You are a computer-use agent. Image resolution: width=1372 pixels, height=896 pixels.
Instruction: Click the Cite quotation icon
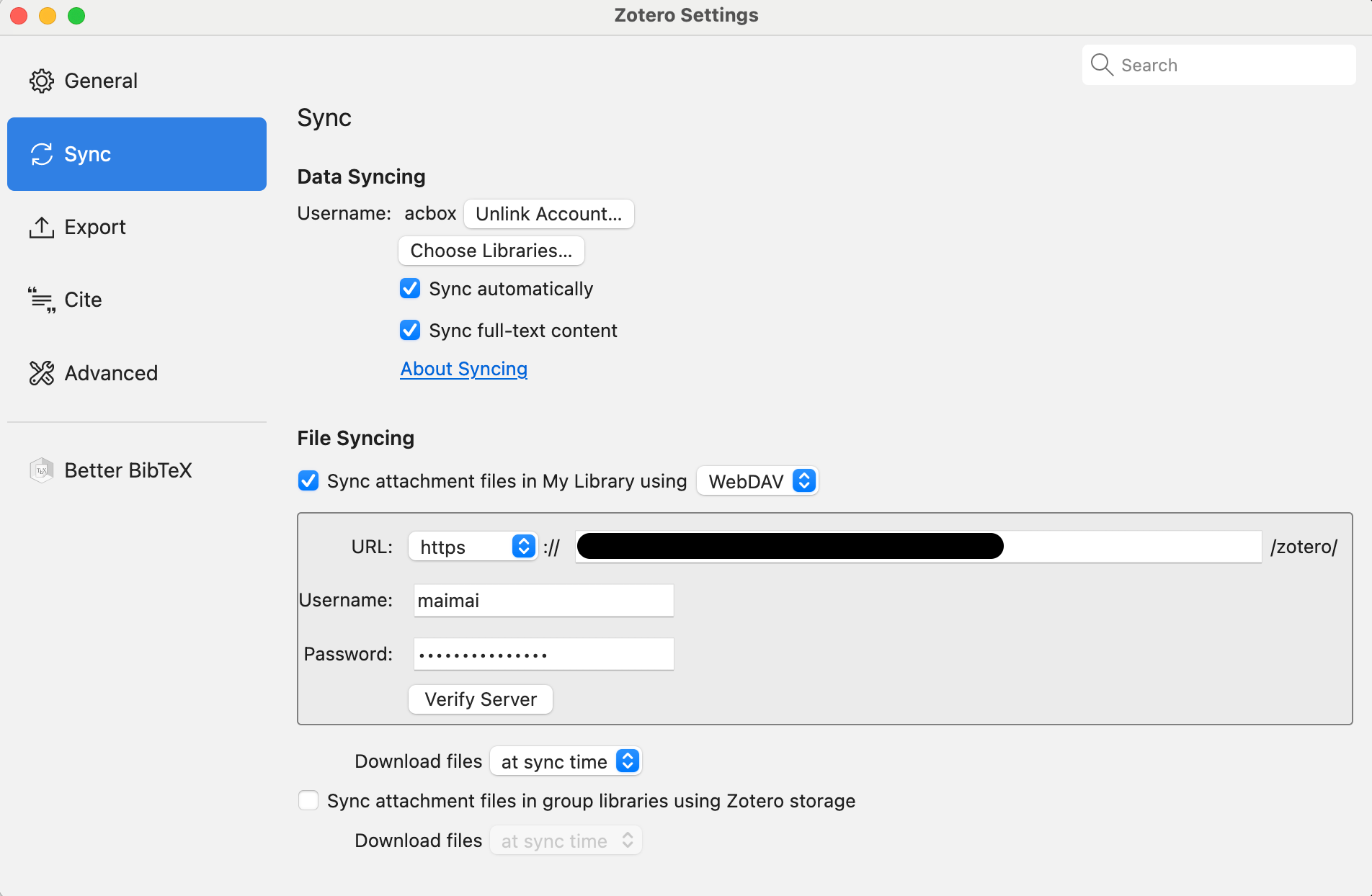tap(42, 300)
